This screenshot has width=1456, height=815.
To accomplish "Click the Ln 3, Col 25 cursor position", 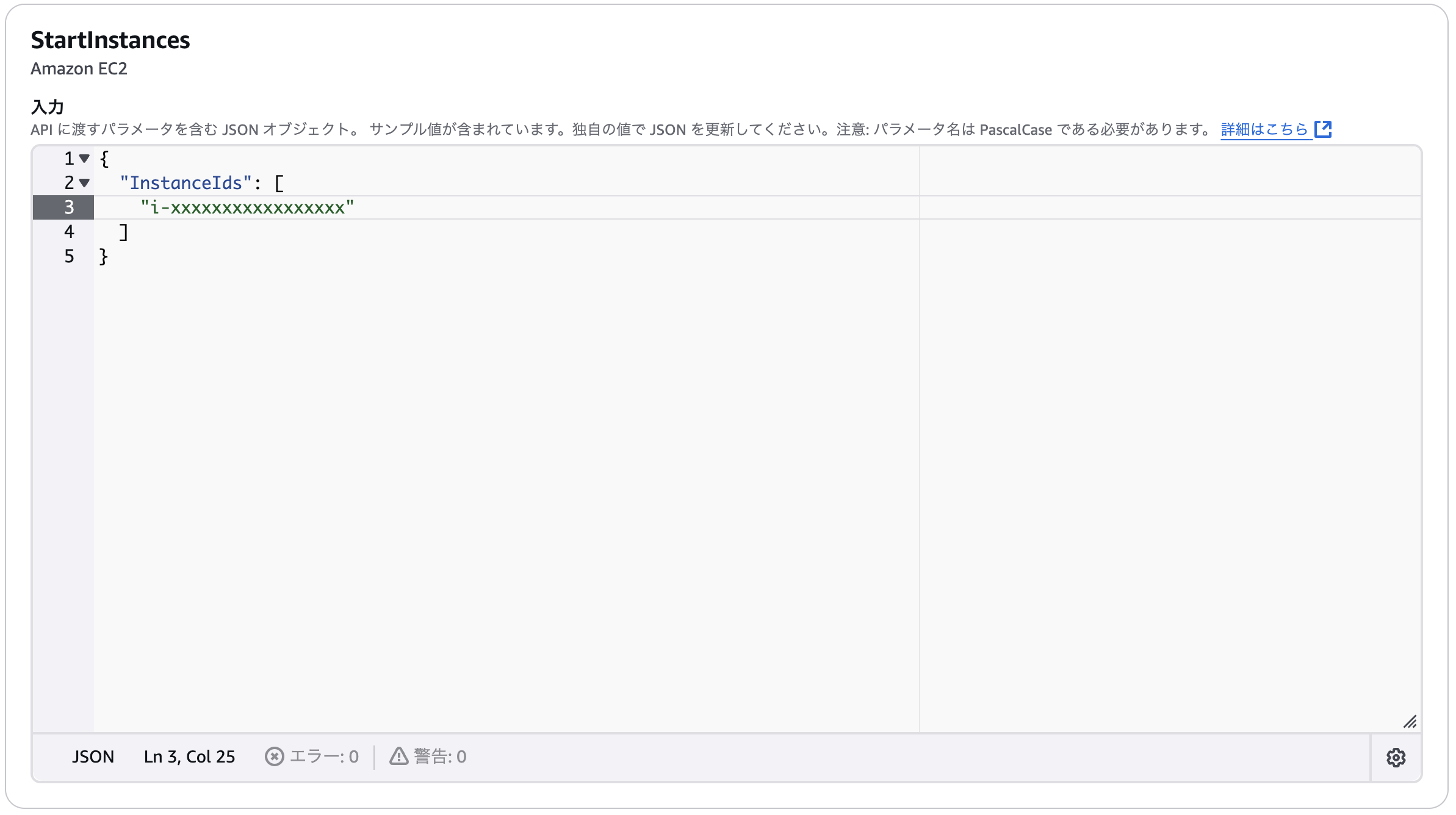I will pyautogui.click(x=189, y=756).
